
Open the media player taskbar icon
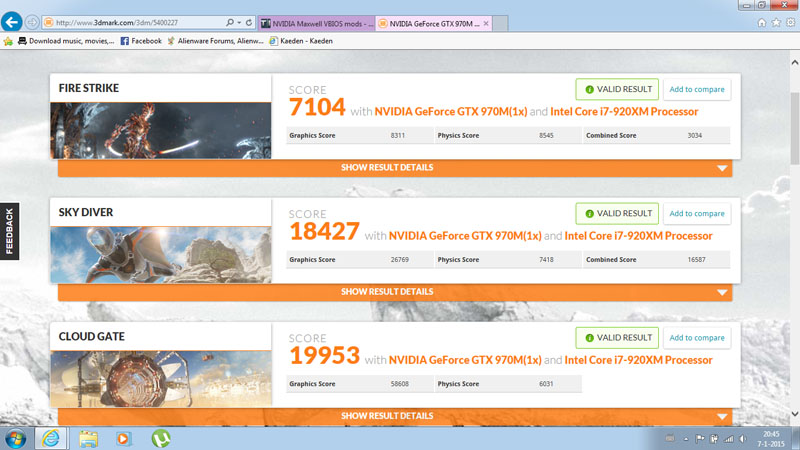pos(123,439)
